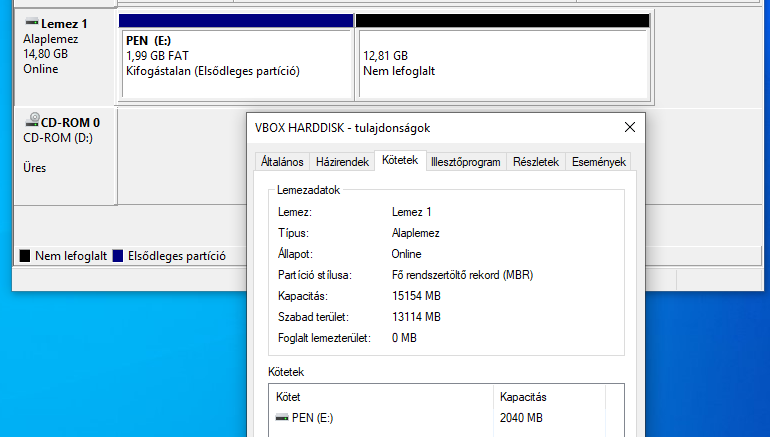
Task: Click the 'Lemez 1' value in Lemezadatok
Action: 412,212
